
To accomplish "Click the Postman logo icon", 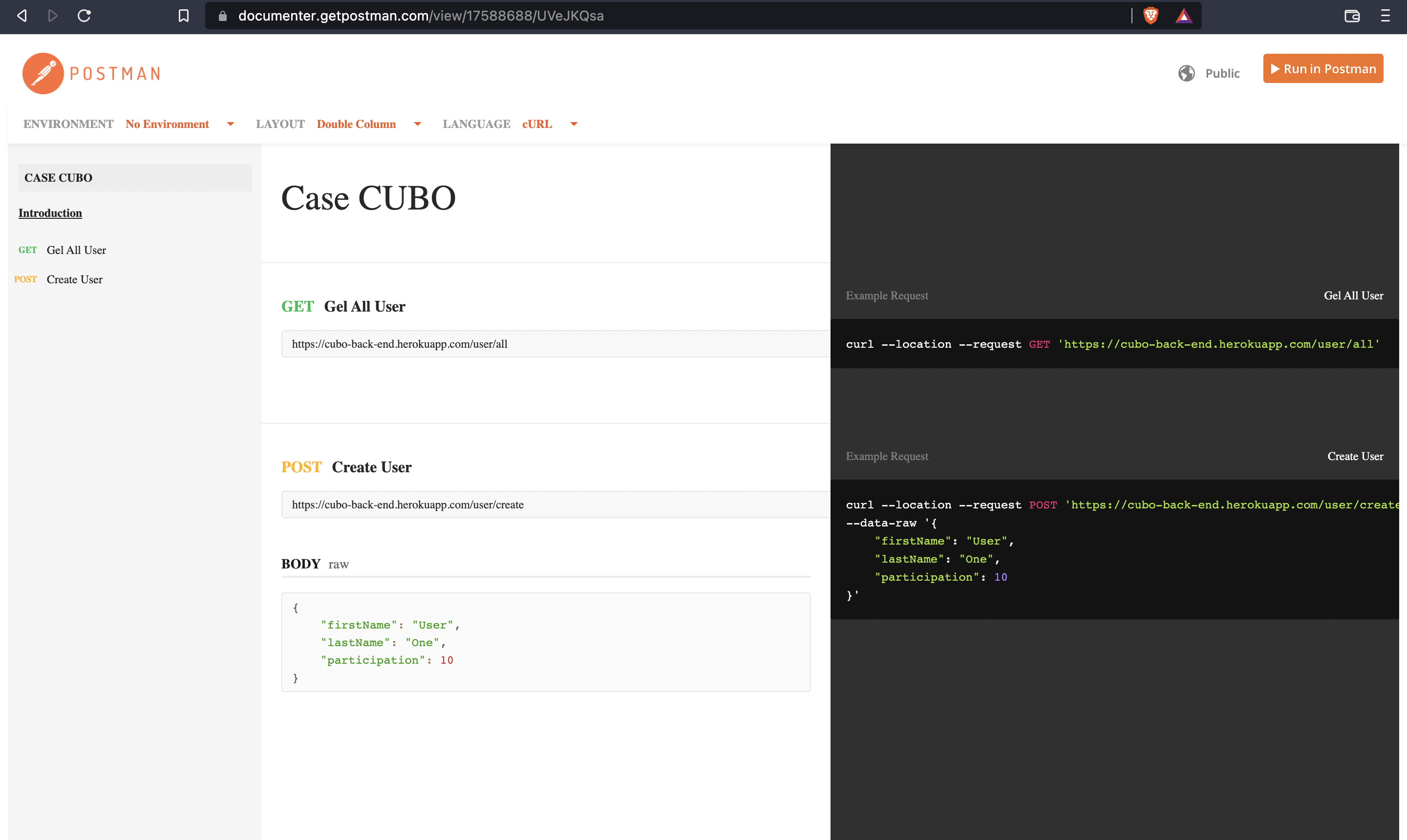I will click(43, 74).
